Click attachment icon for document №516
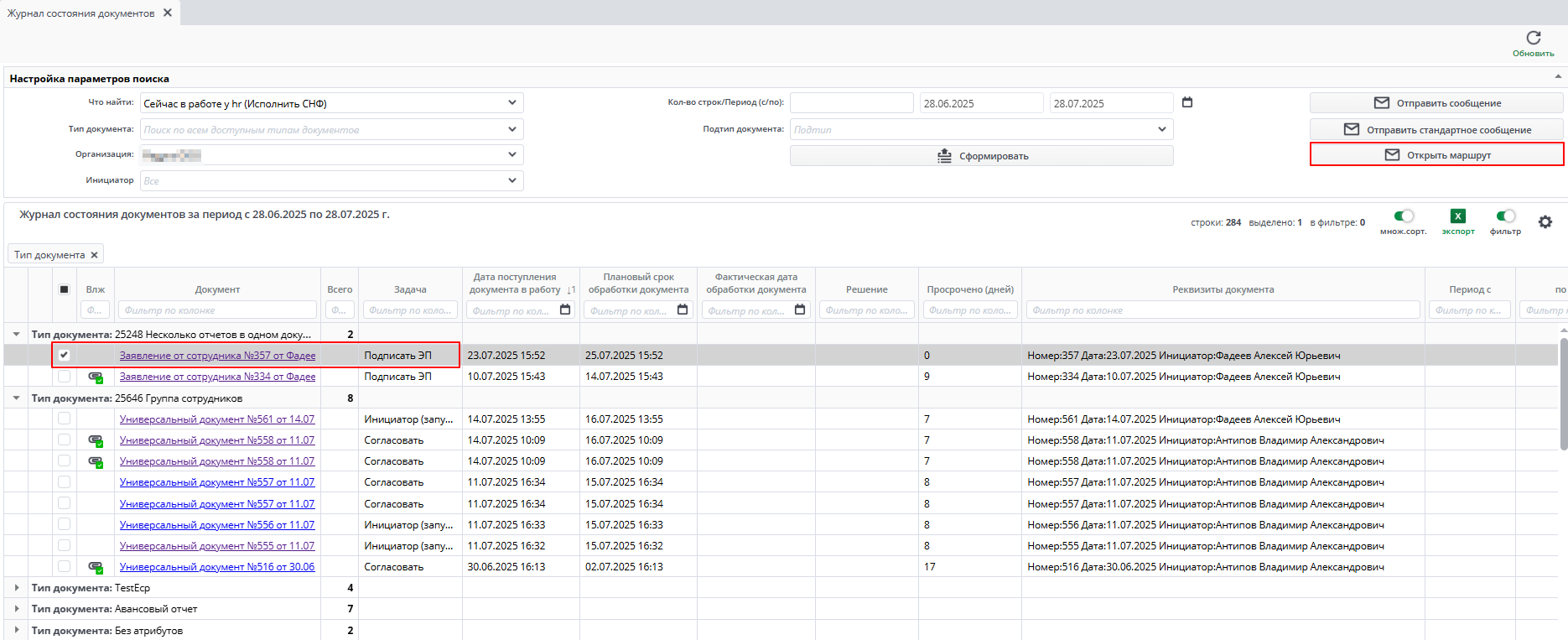The height and width of the screenshot is (640, 1568). coord(96,567)
